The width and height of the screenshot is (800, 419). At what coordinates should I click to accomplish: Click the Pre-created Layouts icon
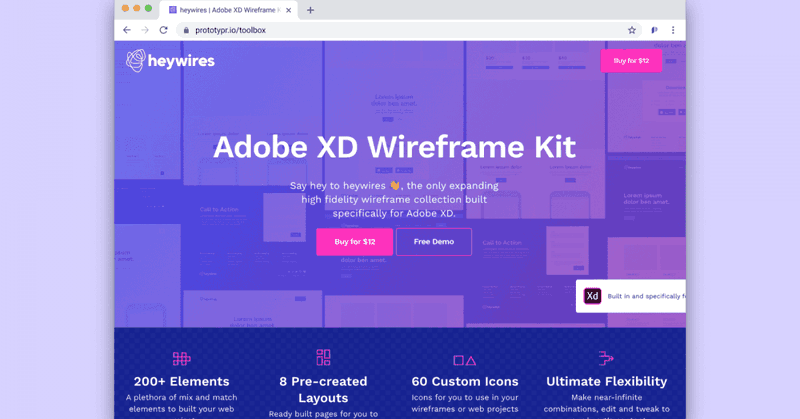pos(323,357)
